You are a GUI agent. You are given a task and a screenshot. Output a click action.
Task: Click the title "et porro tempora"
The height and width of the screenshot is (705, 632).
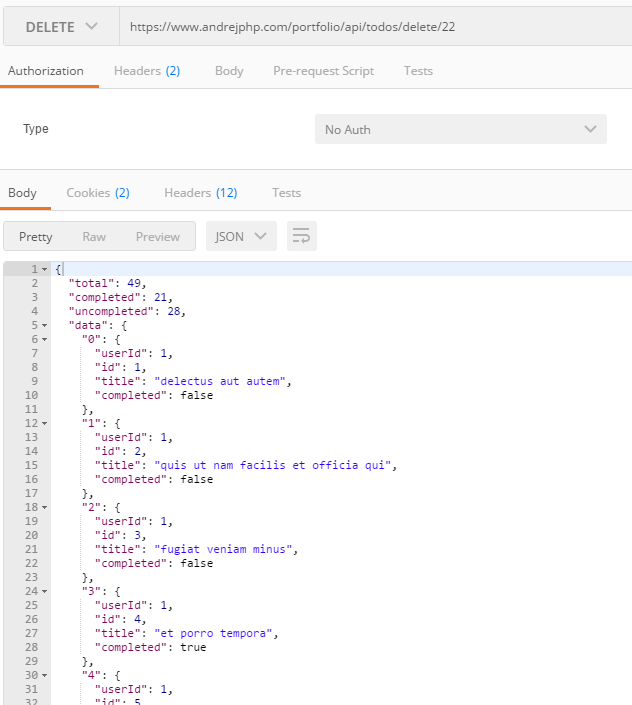point(214,634)
